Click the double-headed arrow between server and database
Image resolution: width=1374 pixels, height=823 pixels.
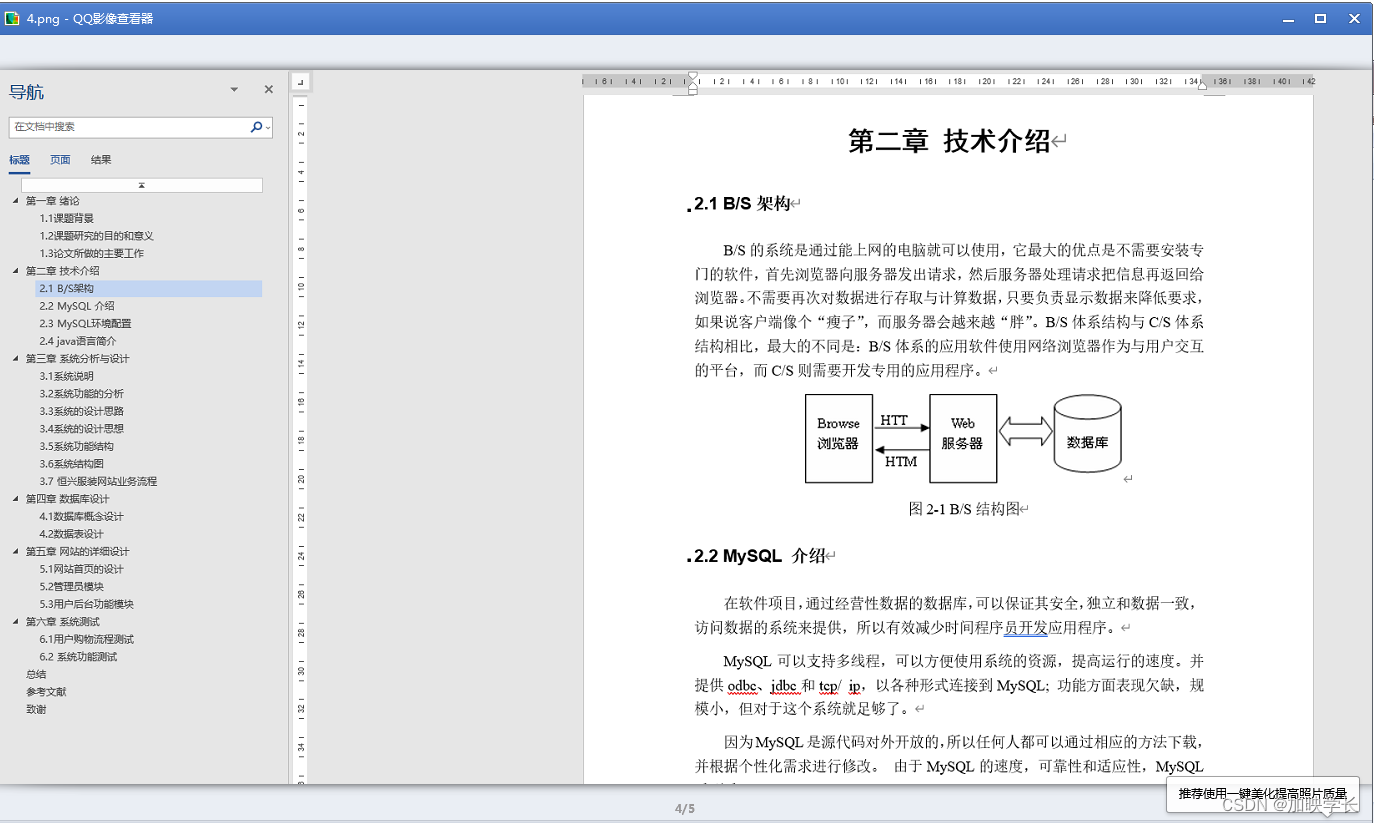pos(1026,431)
